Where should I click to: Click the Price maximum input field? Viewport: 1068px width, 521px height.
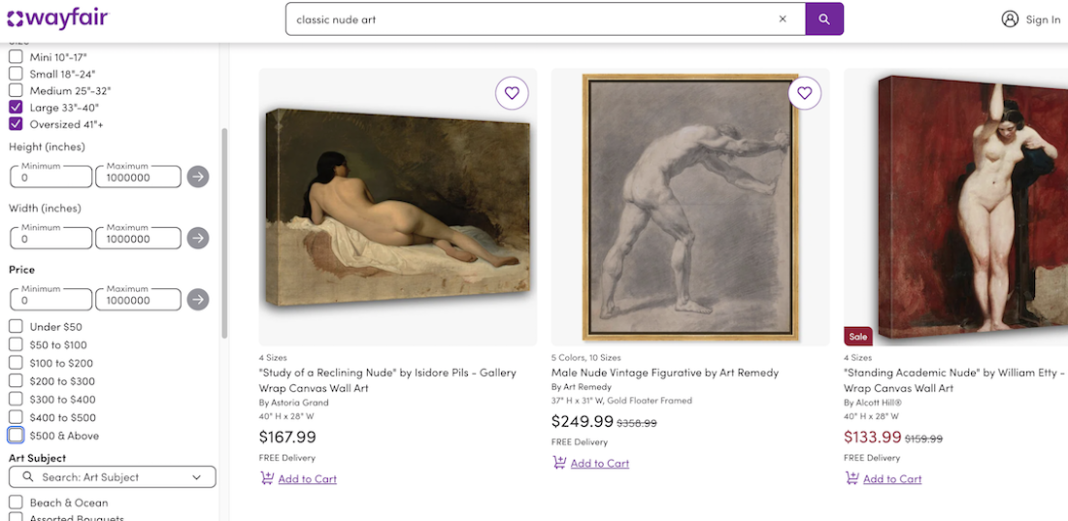point(138,300)
